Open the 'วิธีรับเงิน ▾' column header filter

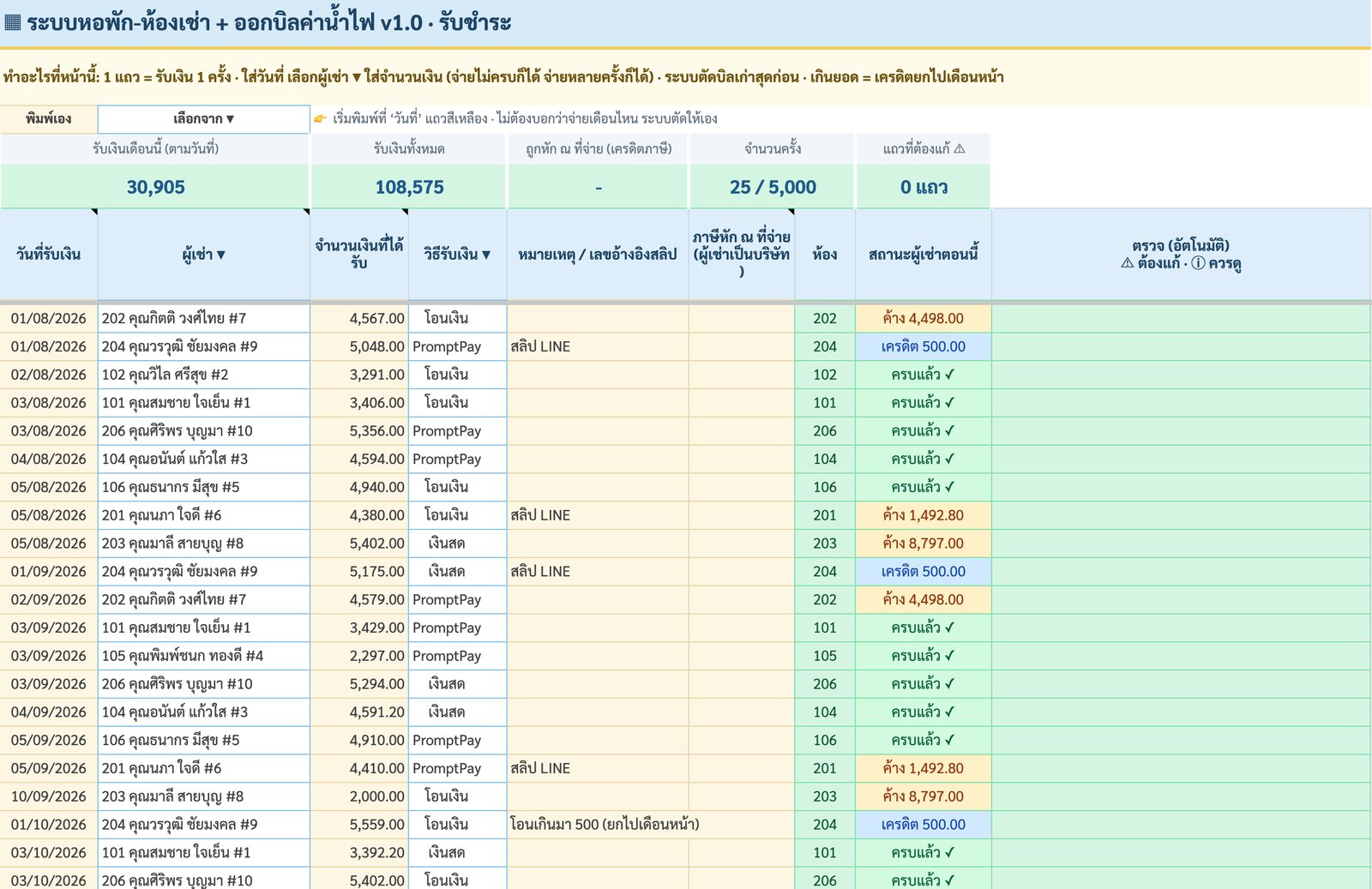[457, 254]
